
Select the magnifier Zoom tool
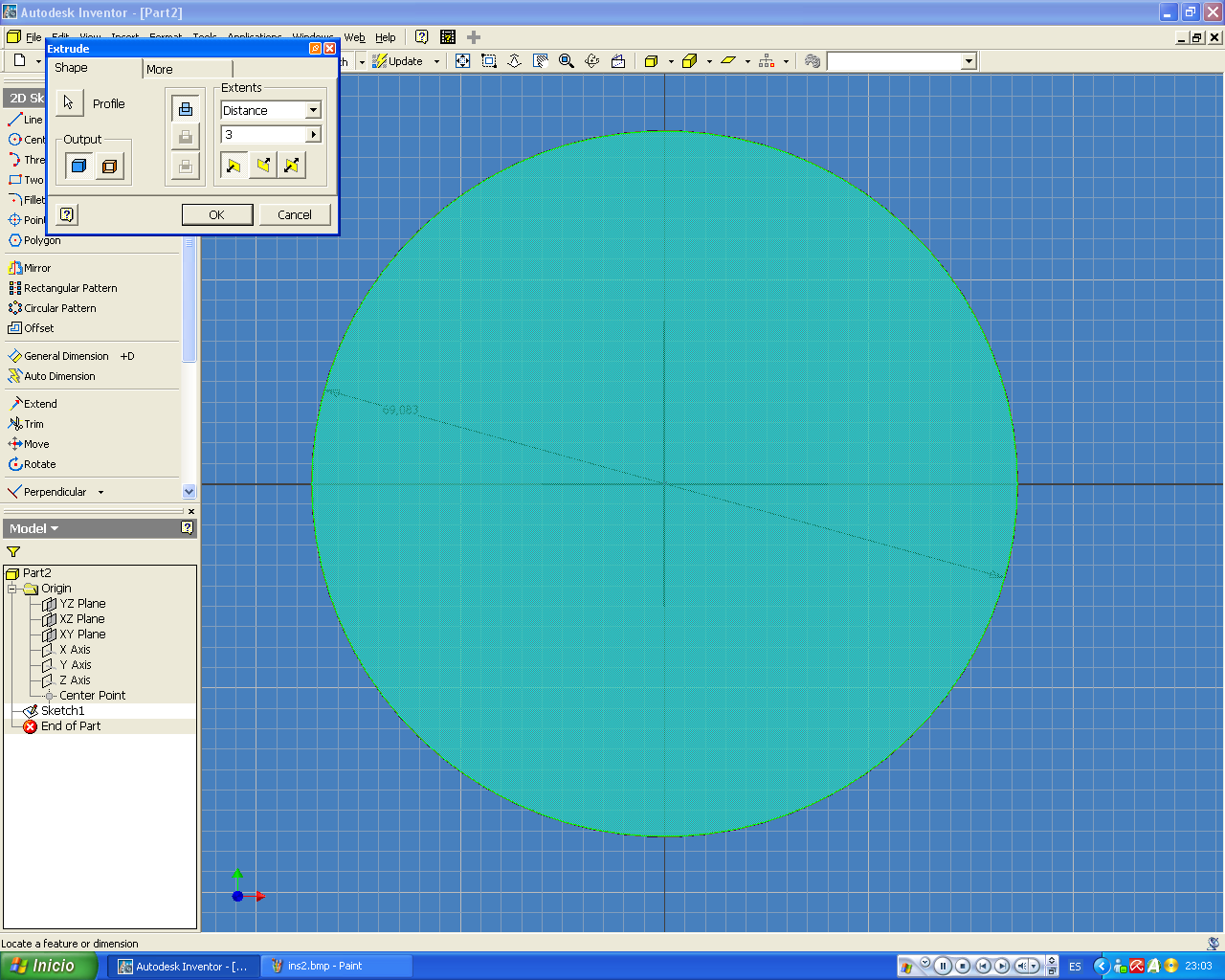pos(567,61)
